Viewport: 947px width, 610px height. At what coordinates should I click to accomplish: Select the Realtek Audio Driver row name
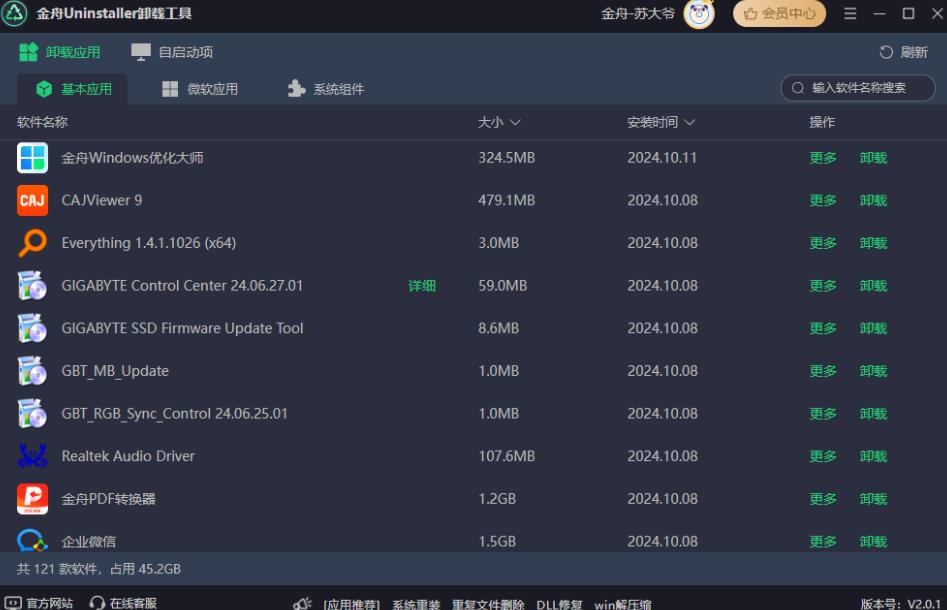click(x=128, y=457)
